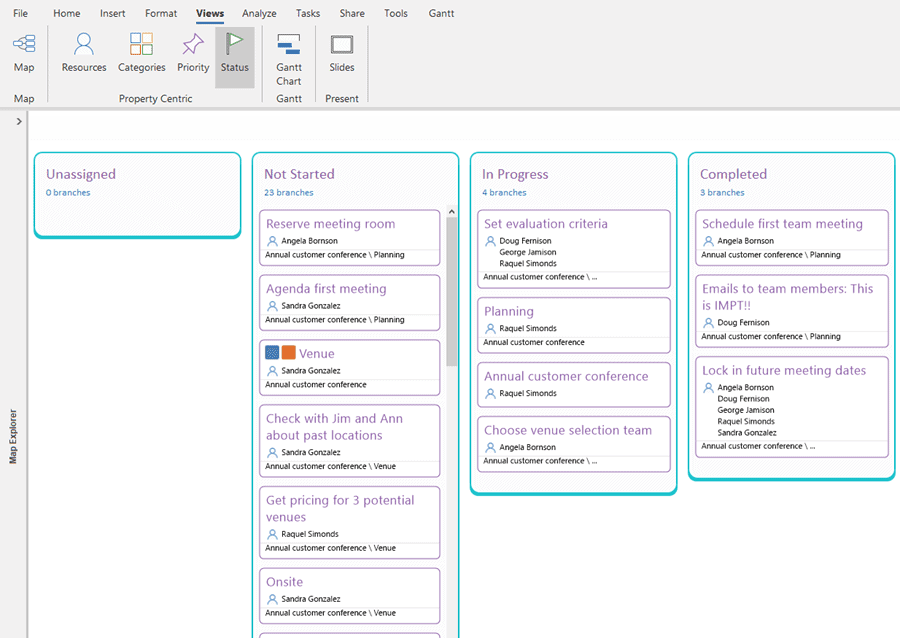This screenshot has height=638, width=900.
Task: Click person icon on Set evaluation criteria card
Action: 491,241
